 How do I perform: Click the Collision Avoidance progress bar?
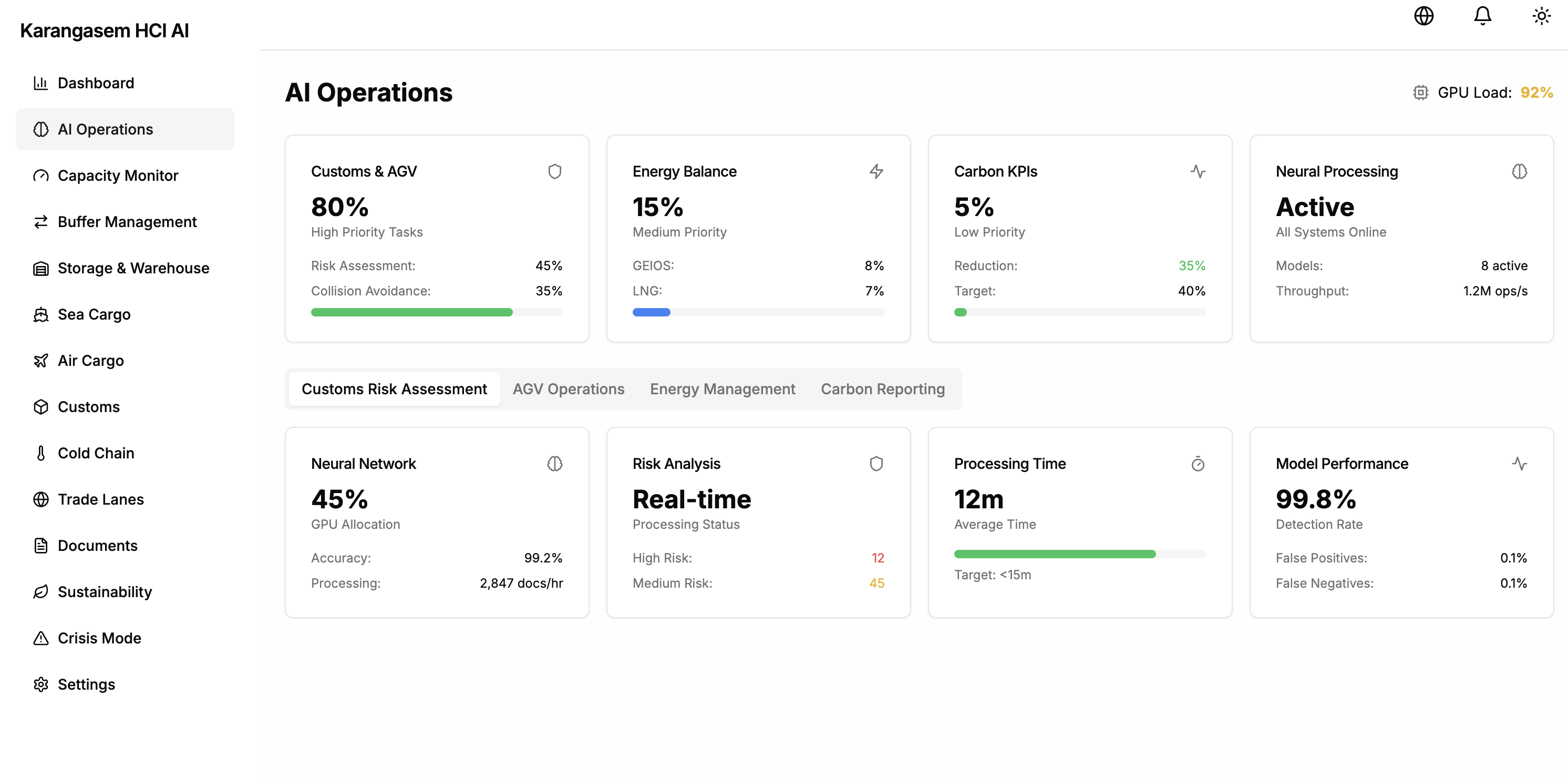pyautogui.click(x=437, y=312)
